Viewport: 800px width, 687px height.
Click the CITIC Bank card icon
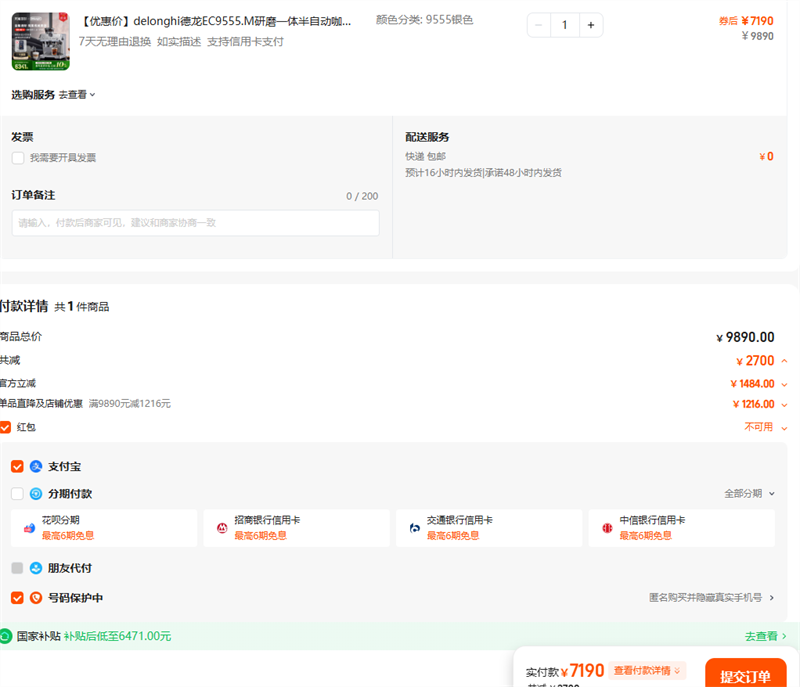607,527
